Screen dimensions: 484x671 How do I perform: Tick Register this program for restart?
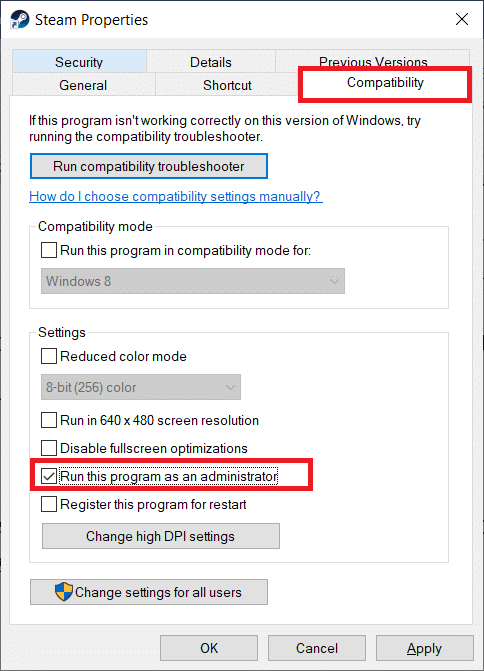coord(49,504)
